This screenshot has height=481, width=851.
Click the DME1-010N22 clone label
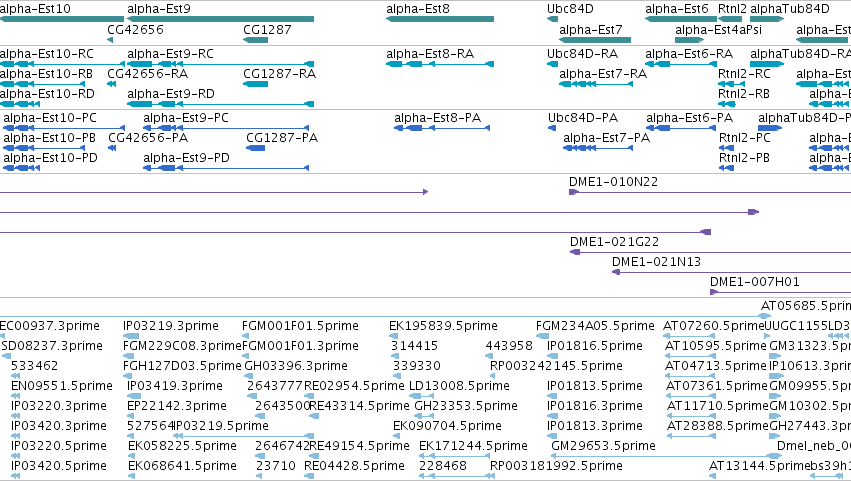coord(613,182)
